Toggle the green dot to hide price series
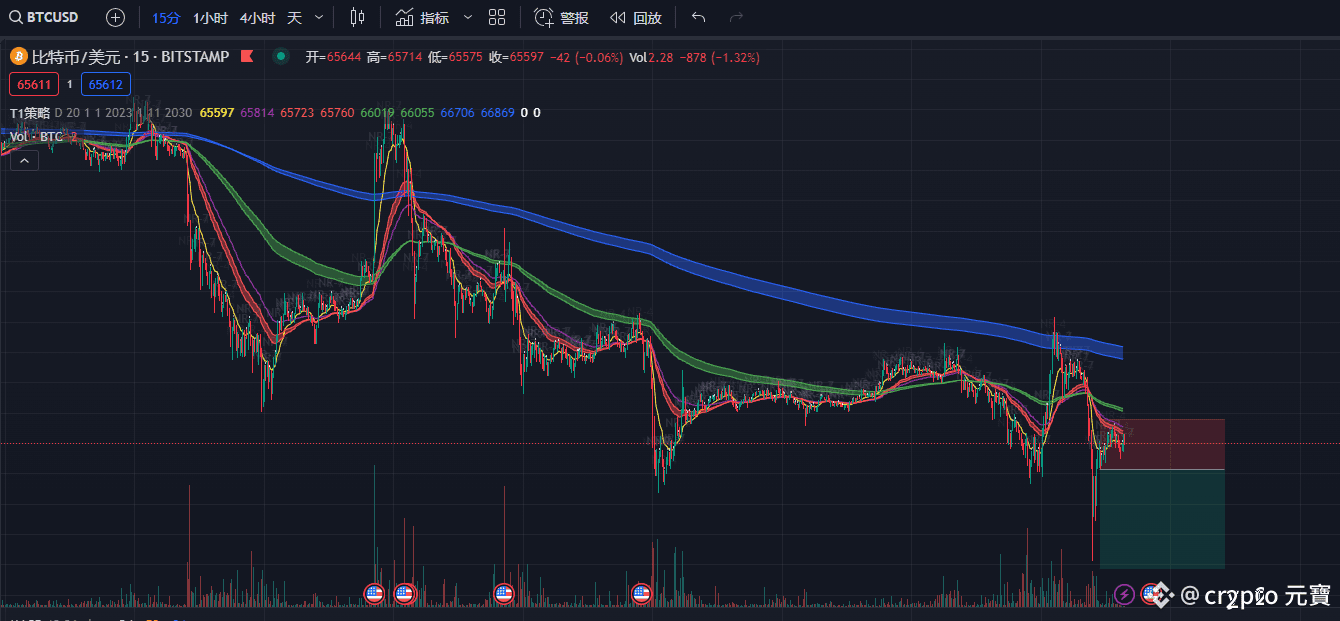The image size is (1340, 621). tap(281, 57)
